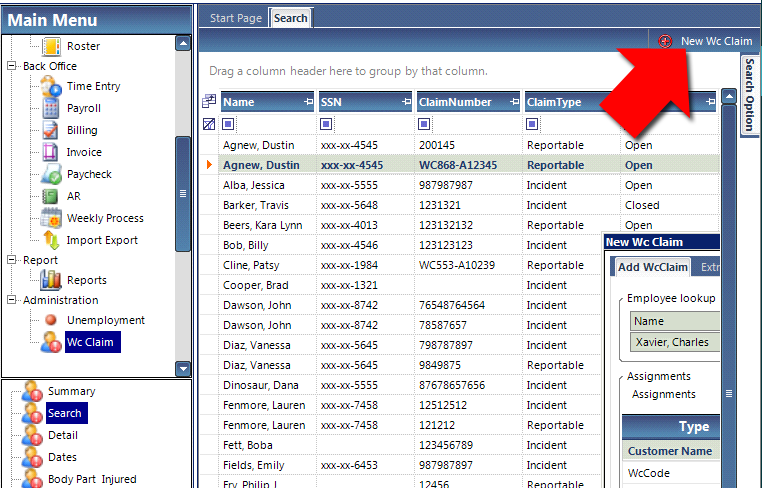
Task: Select Xavier, Charles in Employee lookup
Action: [x=675, y=342]
